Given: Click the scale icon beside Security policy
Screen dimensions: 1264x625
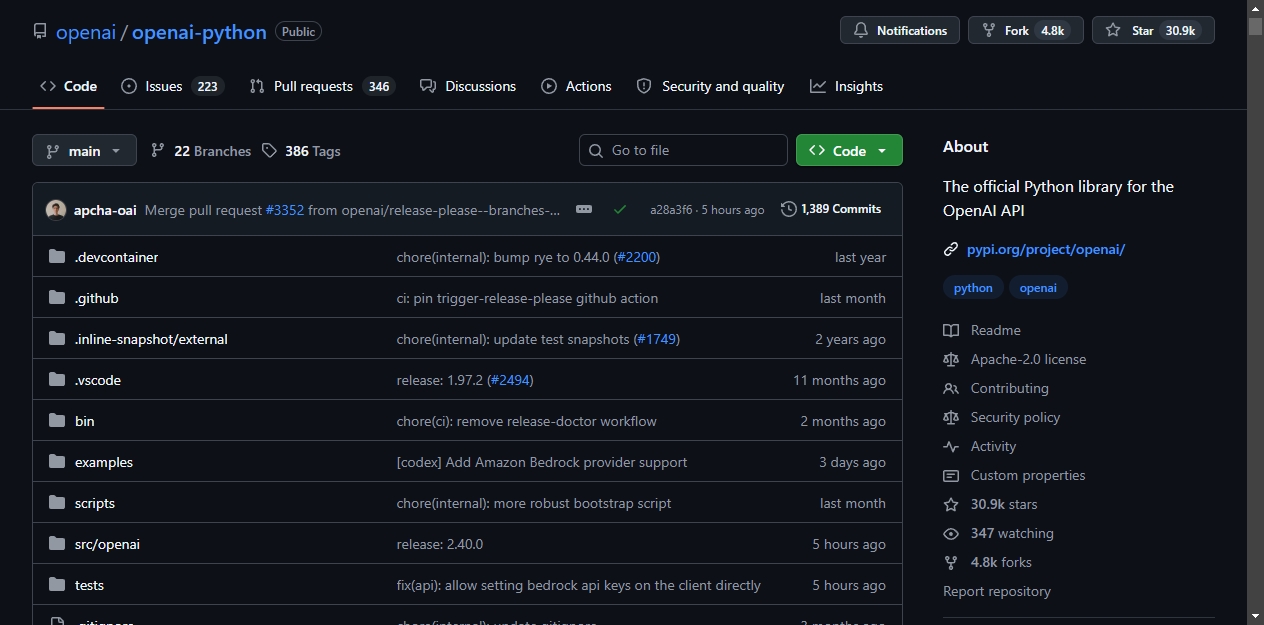Looking at the screenshot, I should pos(951,417).
